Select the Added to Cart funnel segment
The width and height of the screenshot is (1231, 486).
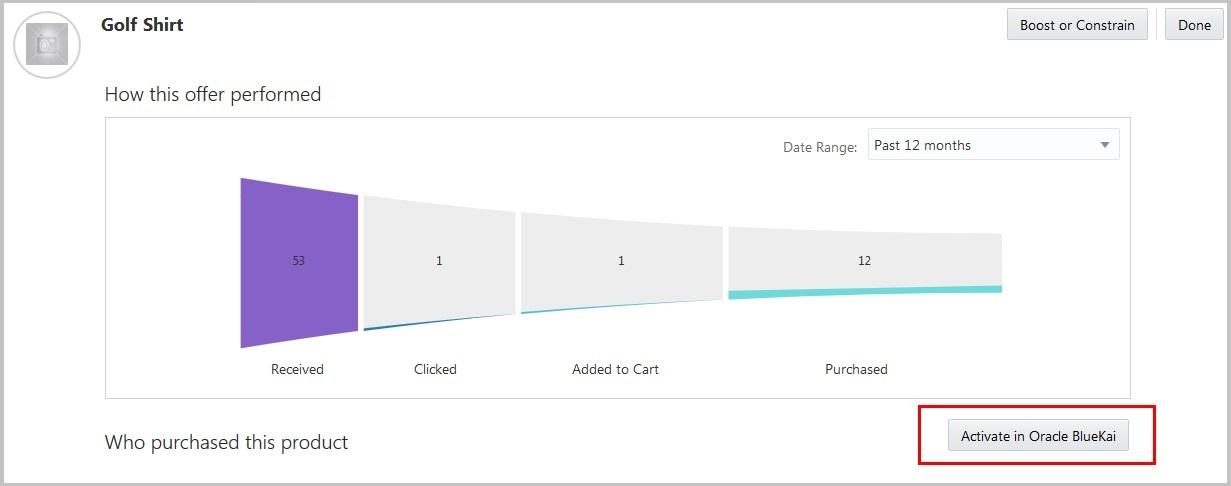pyautogui.click(x=620, y=261)
